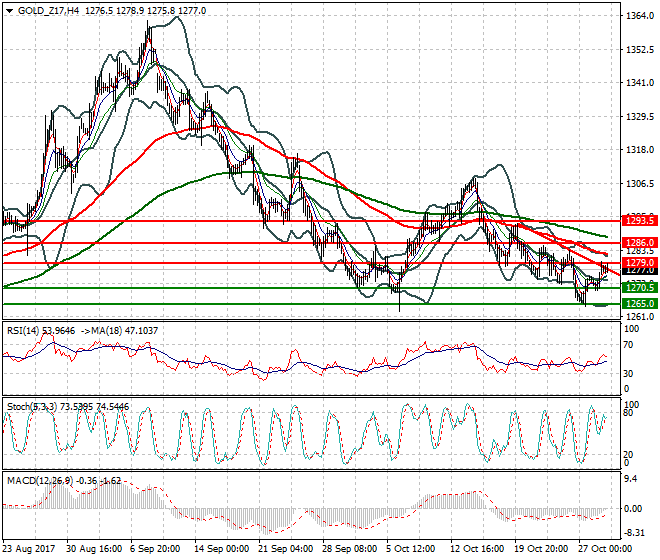The width and height of the screenshot is (660, 560).
Task: Click the 1364.0 price scale value
Action: point(640,16)
